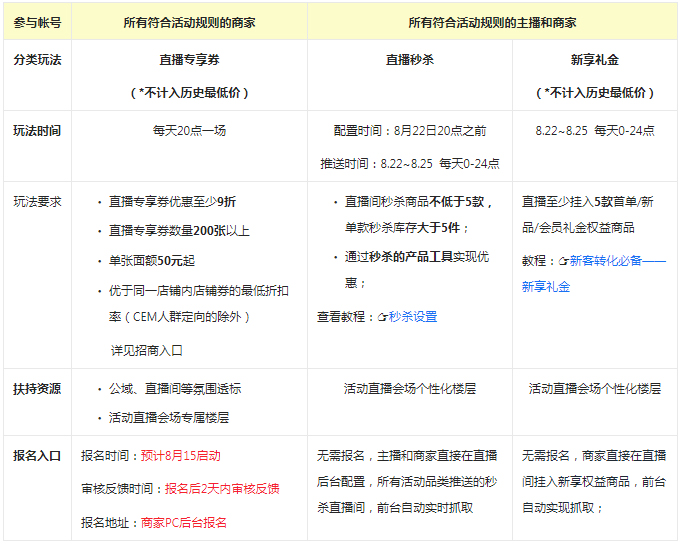683x548 pixels.
Task: Select the 参与帐号 header cell
Action: coord(37,22)
